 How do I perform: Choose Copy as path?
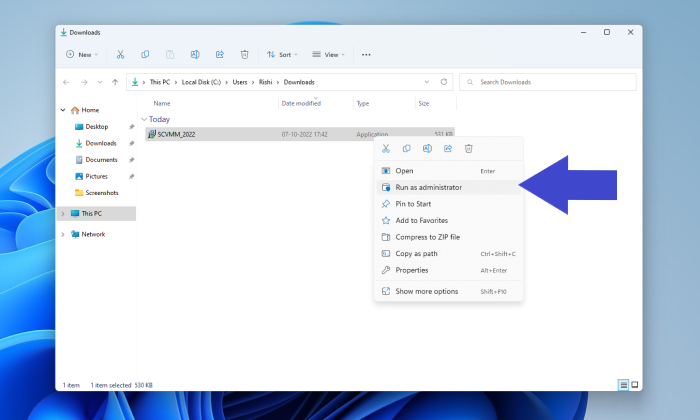(x=448, y=254)
